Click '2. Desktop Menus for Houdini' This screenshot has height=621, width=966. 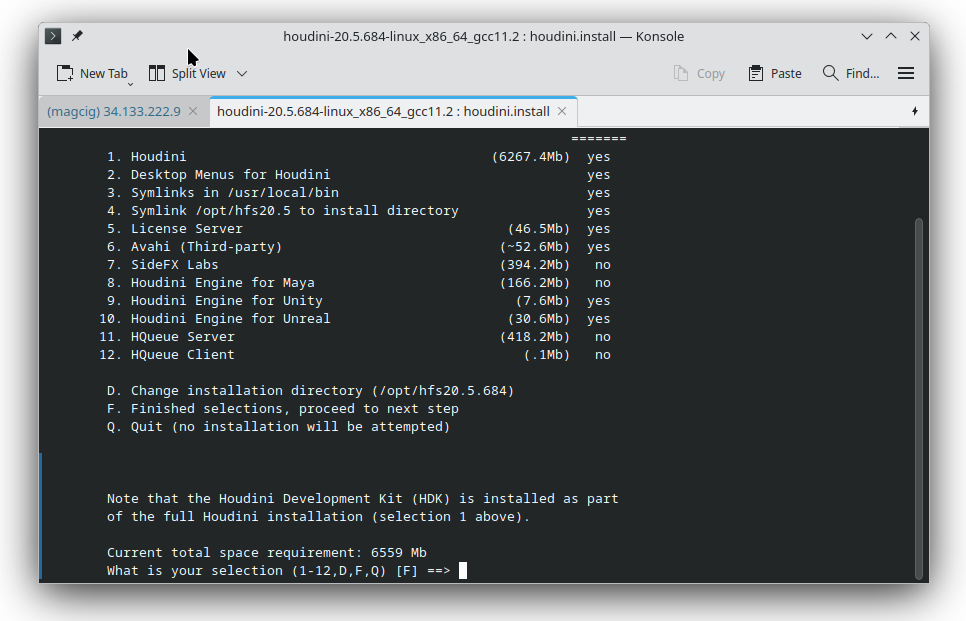(x=219, y=175)
